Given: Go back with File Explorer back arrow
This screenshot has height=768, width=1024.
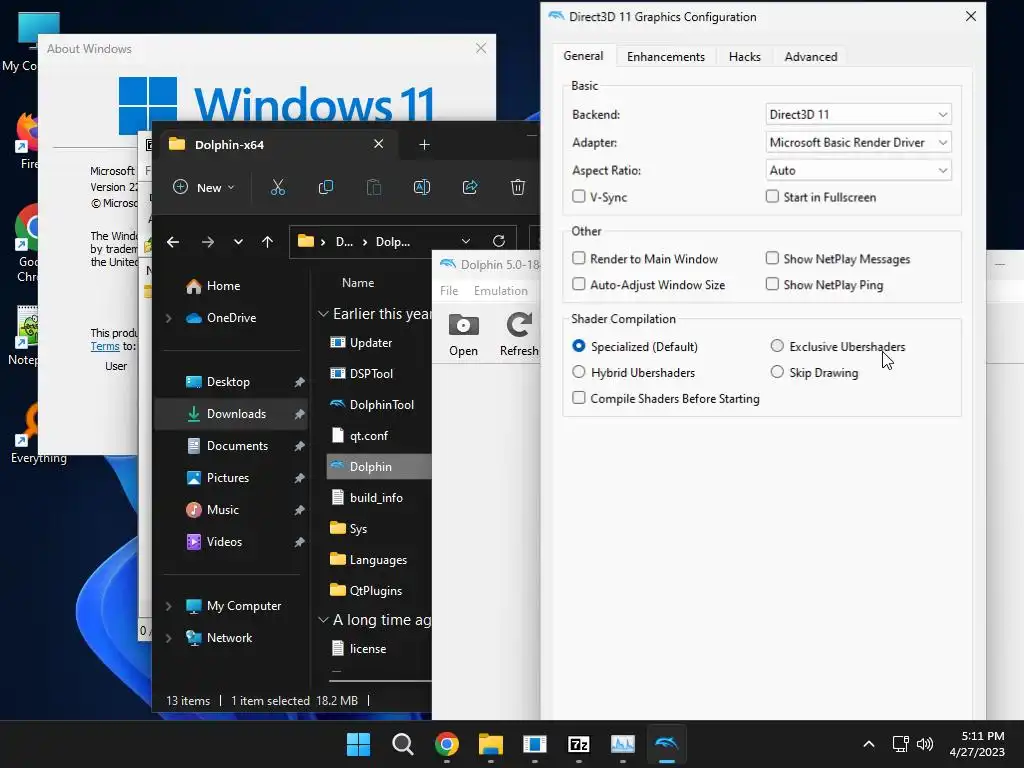Looking at the screenshot, I should [x=173, y=242].
